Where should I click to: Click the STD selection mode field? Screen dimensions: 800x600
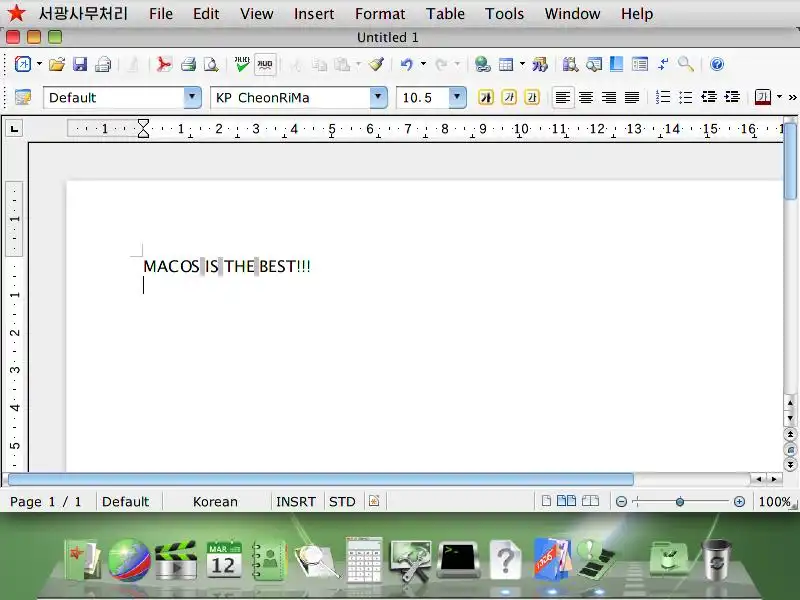pos(342,502)
